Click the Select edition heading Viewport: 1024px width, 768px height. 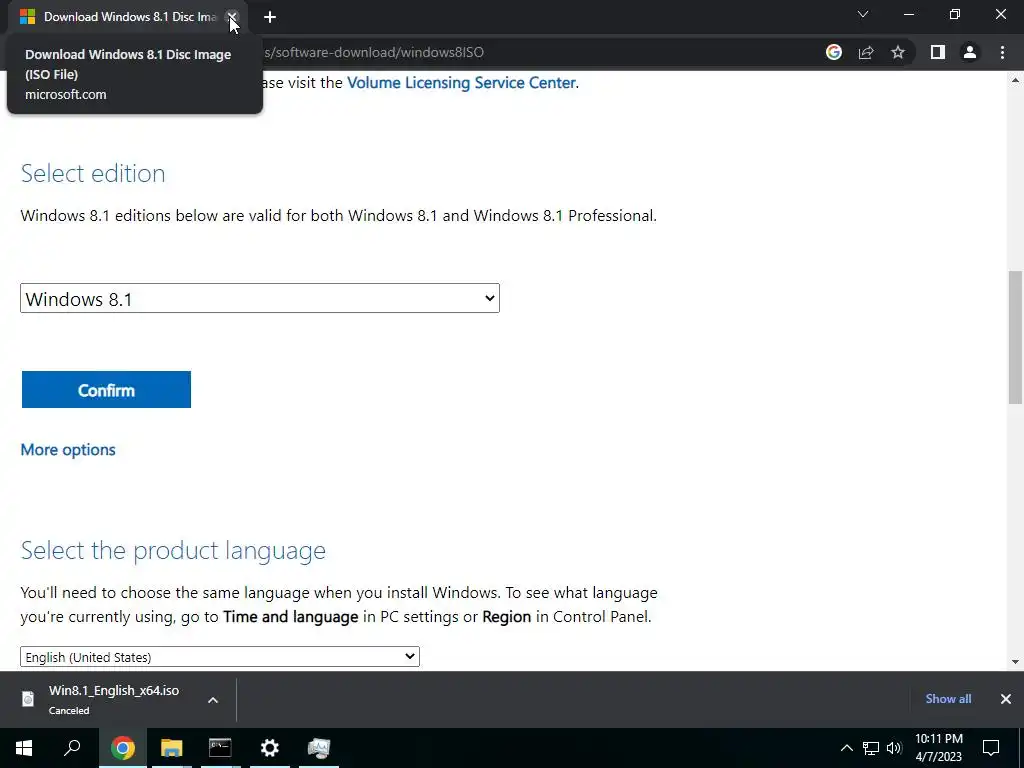tap(93, 173)
